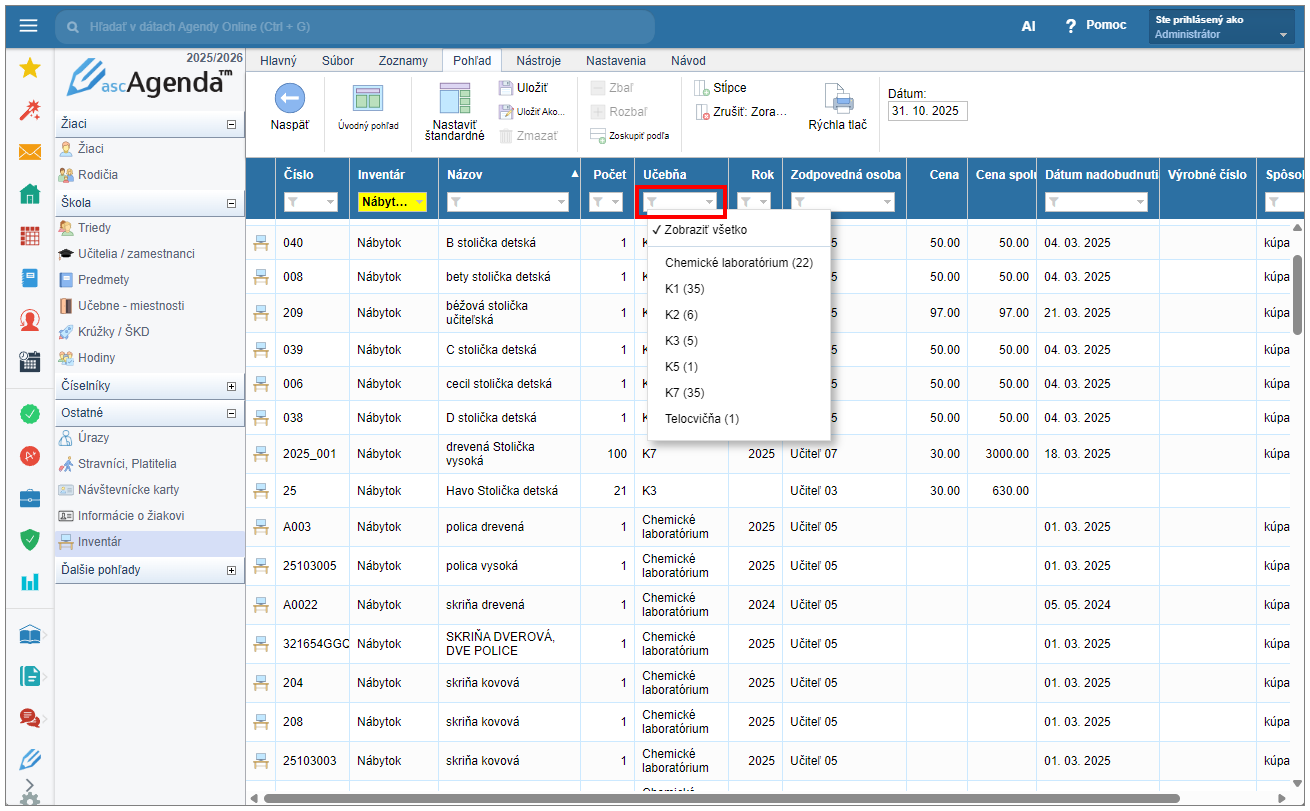
Task: Click the hamburger menu icon
Action: point(28,26)
